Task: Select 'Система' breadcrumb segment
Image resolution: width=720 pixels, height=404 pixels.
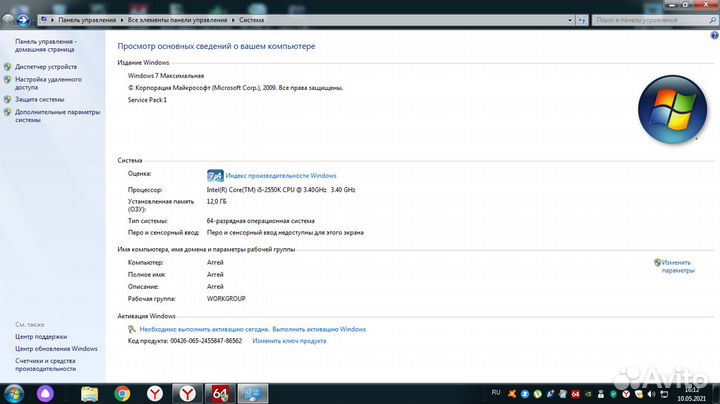Action: click(x=252, y=20)
